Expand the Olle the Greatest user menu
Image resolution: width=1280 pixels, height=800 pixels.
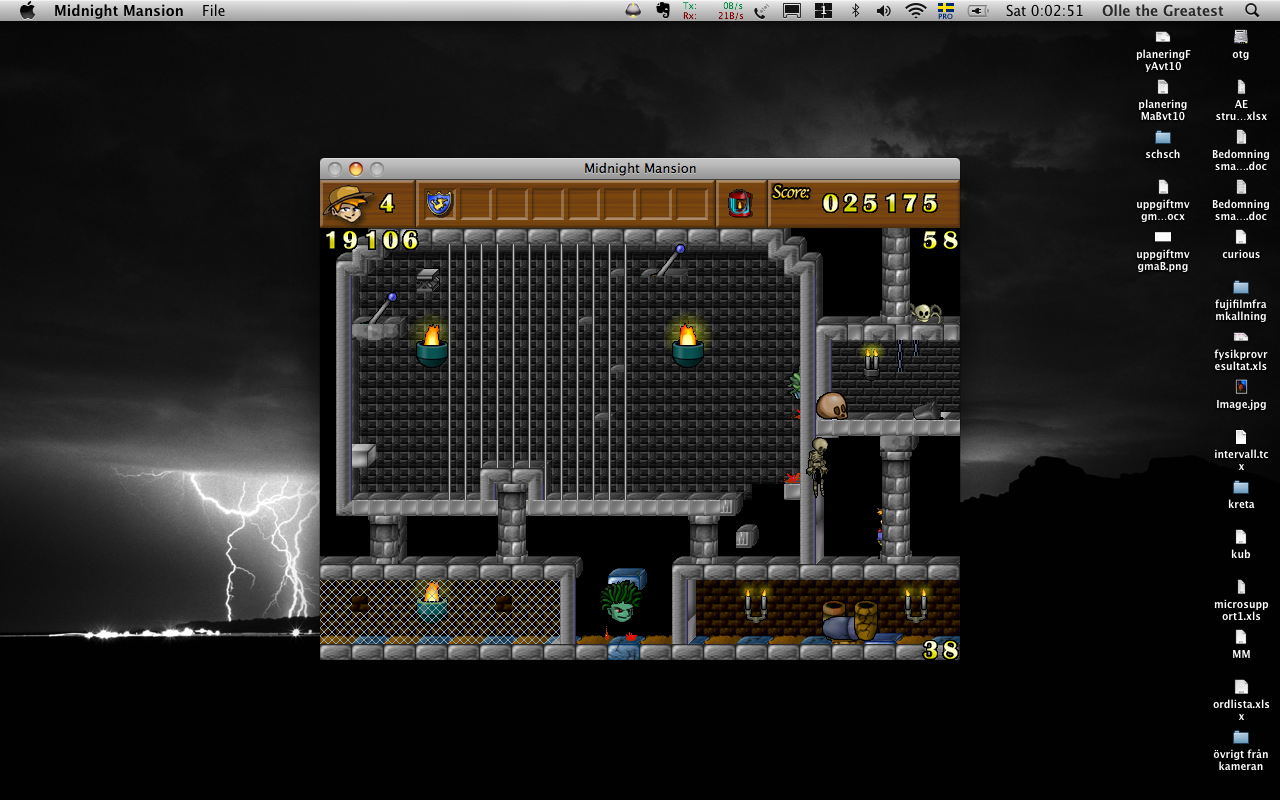(x=1162, y=11)
